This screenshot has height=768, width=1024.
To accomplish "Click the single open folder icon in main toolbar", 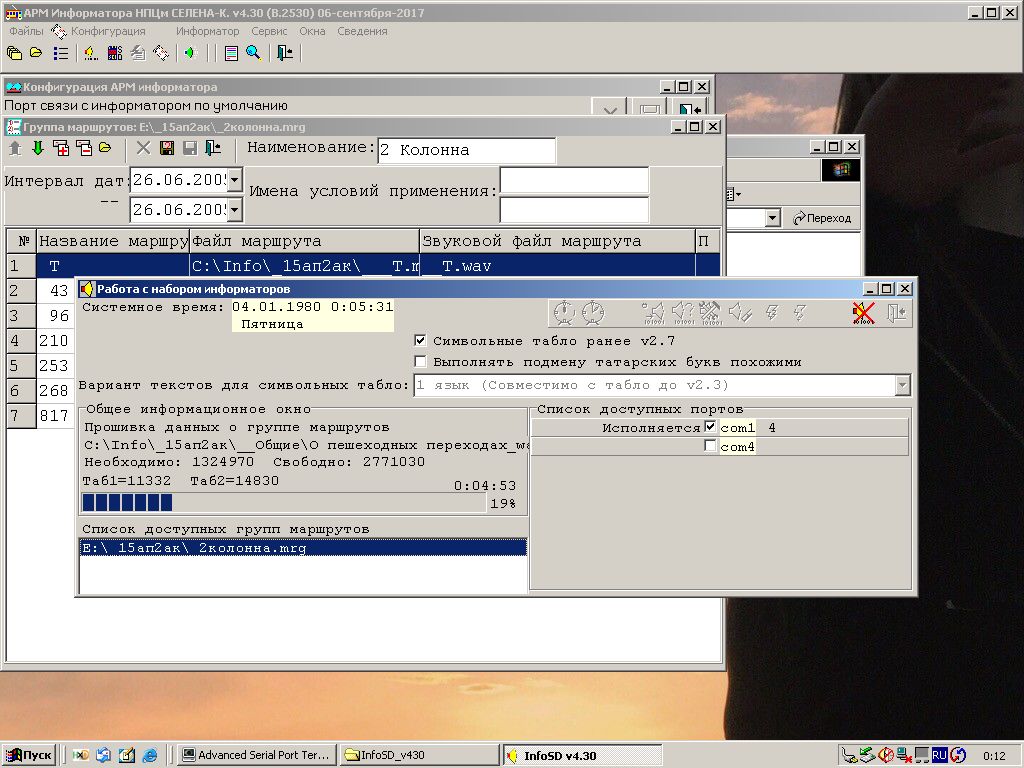I will pos(37,53).
